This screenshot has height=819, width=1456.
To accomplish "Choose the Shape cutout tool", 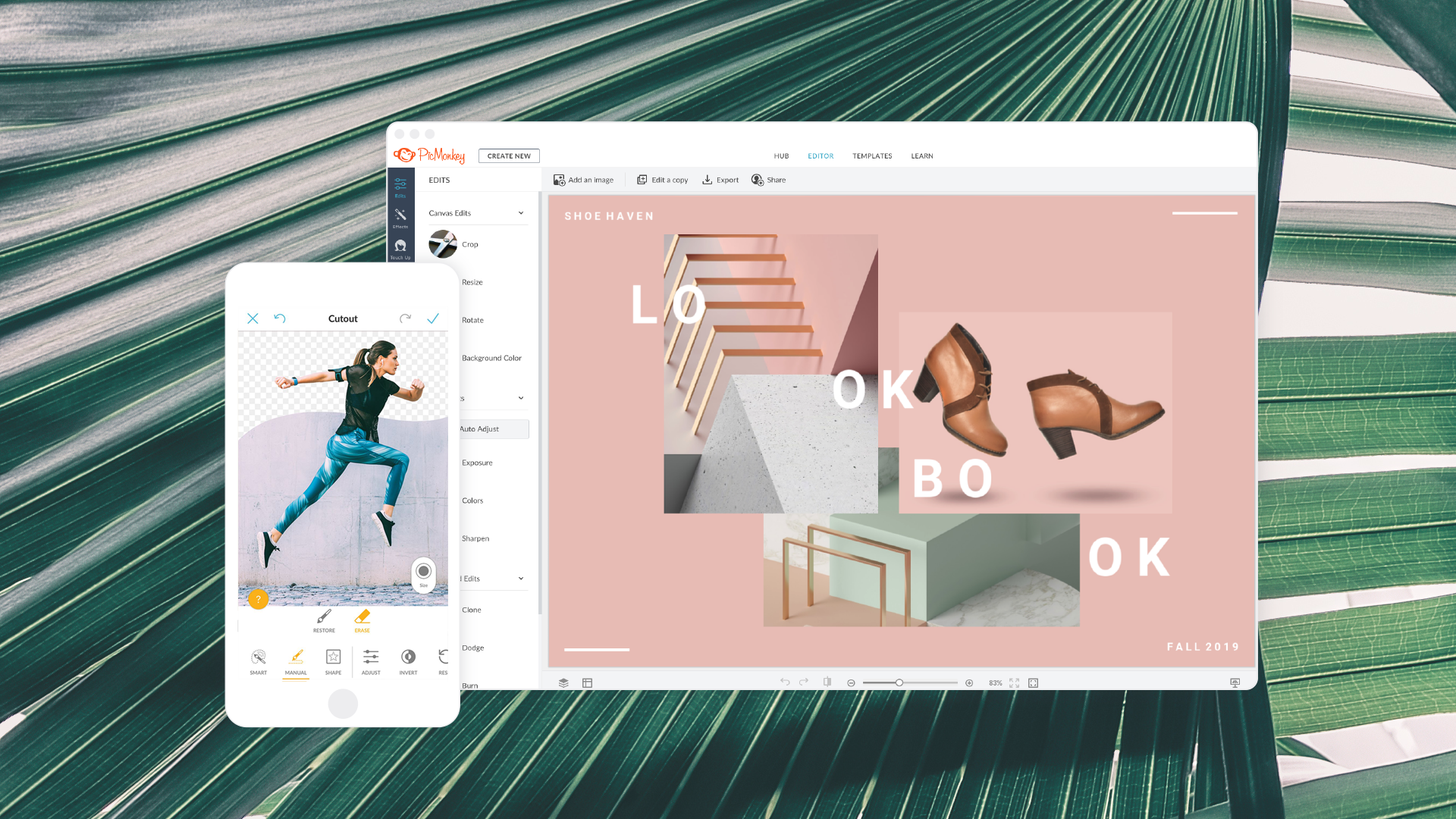I will pyautogui.click(x=333, y=658).
